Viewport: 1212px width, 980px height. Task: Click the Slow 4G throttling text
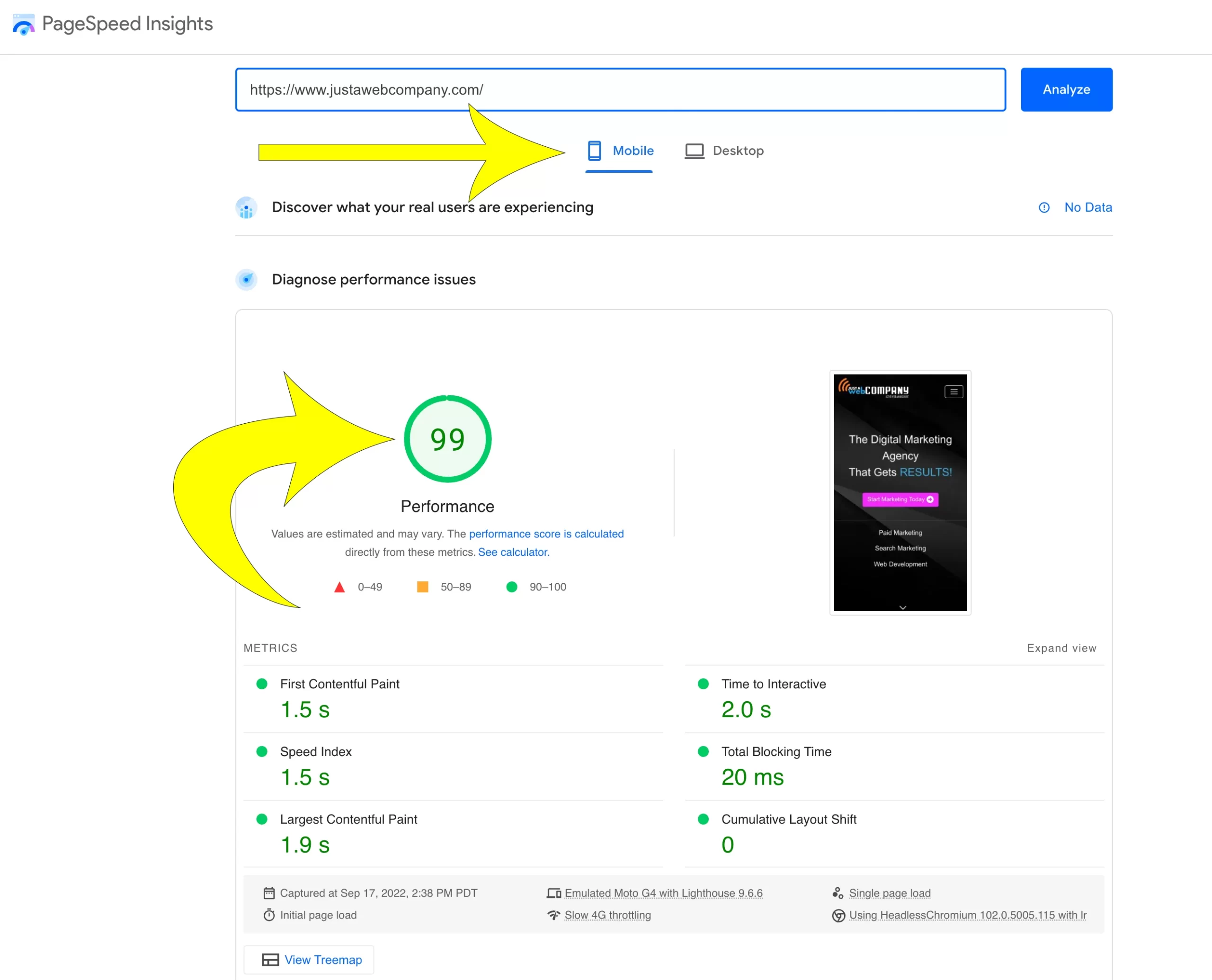pyautogui.click(x=607, y=915)
